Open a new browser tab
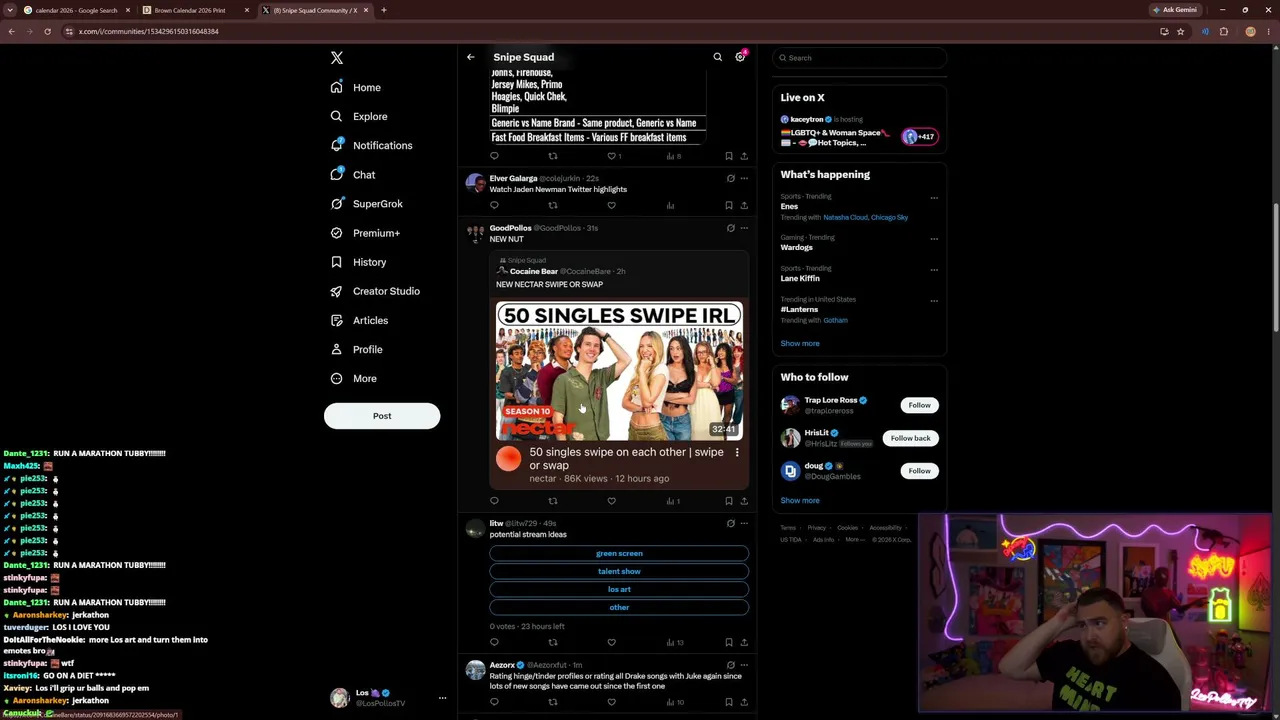Image resolution: width=1280 pixels, height=720 pixels. pos(384,10)
